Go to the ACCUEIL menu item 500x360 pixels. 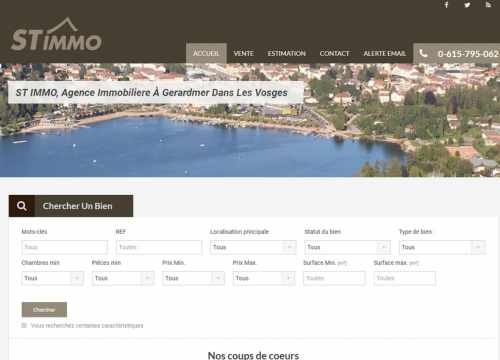tap(206, 53)
